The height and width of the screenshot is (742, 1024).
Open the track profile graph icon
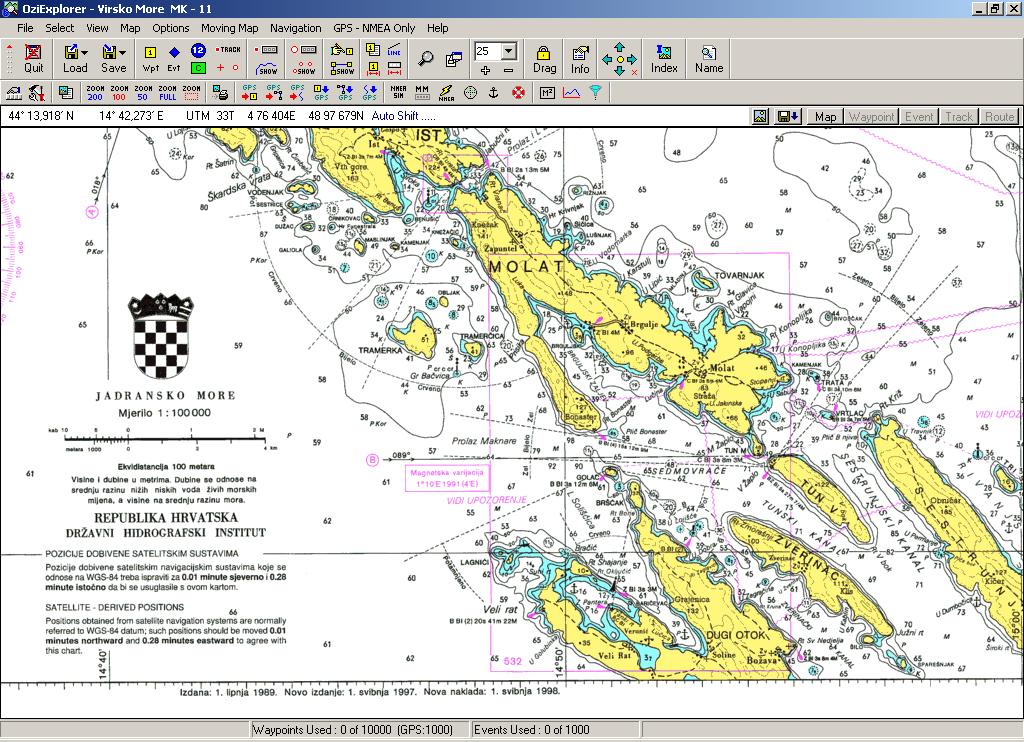tap(571, 93)
